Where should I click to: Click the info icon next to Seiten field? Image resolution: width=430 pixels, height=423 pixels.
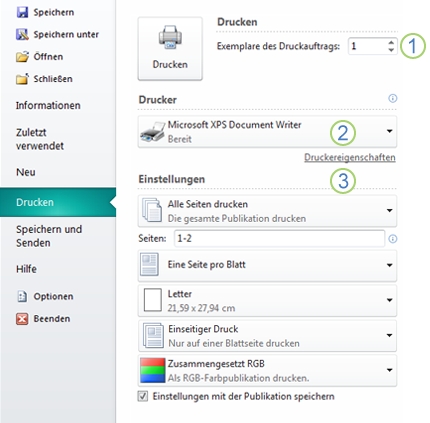(393, 239)
